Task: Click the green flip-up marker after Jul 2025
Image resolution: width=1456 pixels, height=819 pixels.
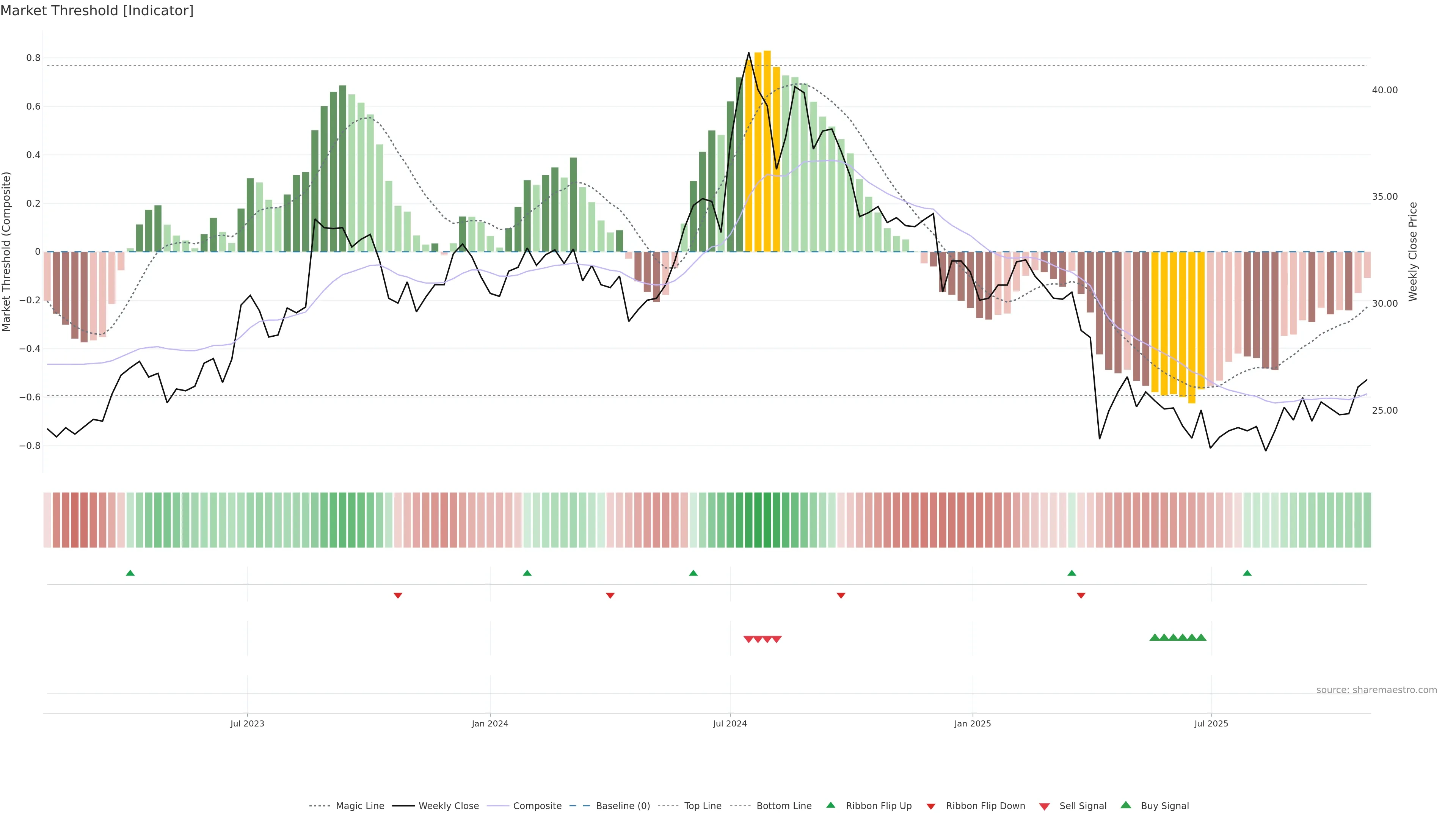Action: (1247, 573)
